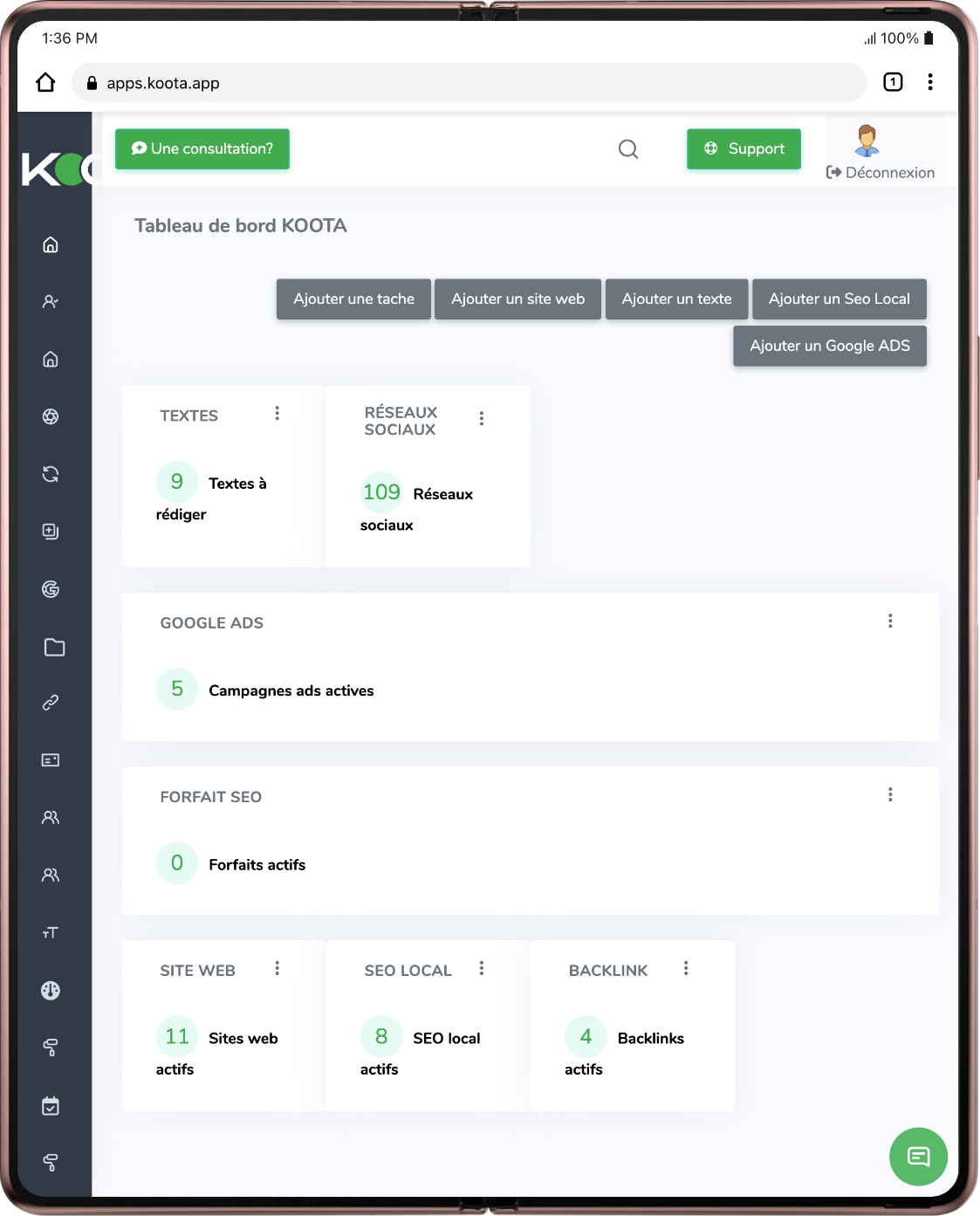Open the Google 'G' sidebar icon
The image size is (980, 1216).
point(51,589)
